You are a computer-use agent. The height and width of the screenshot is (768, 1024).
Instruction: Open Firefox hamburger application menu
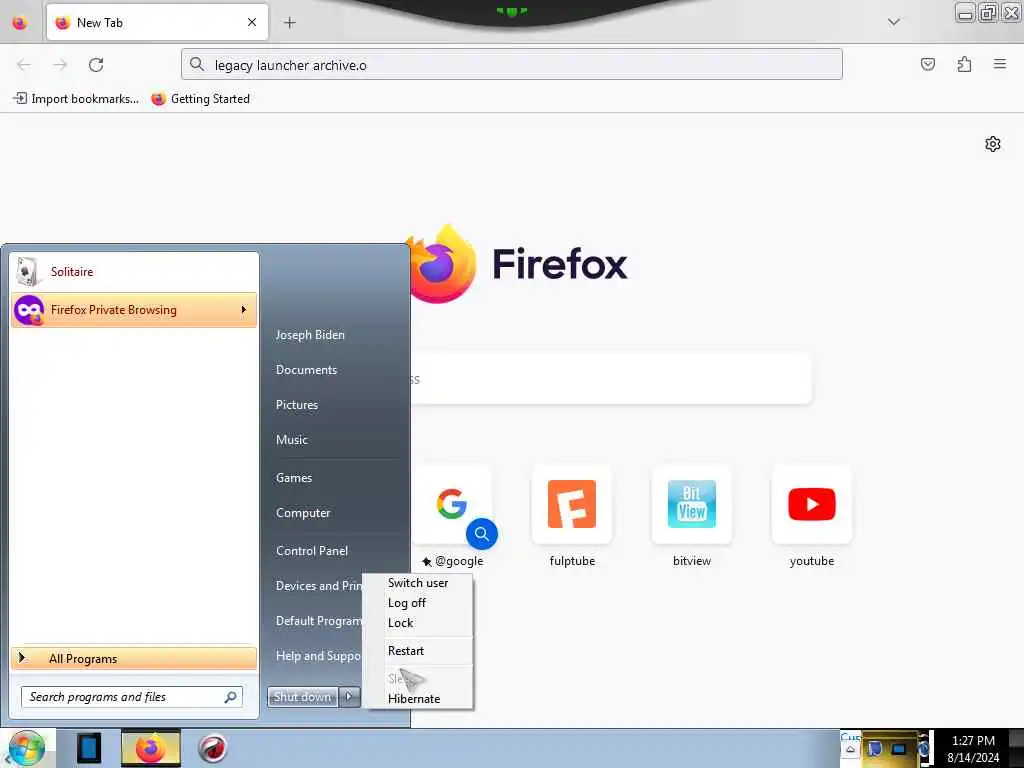[x=1000, y=64]
